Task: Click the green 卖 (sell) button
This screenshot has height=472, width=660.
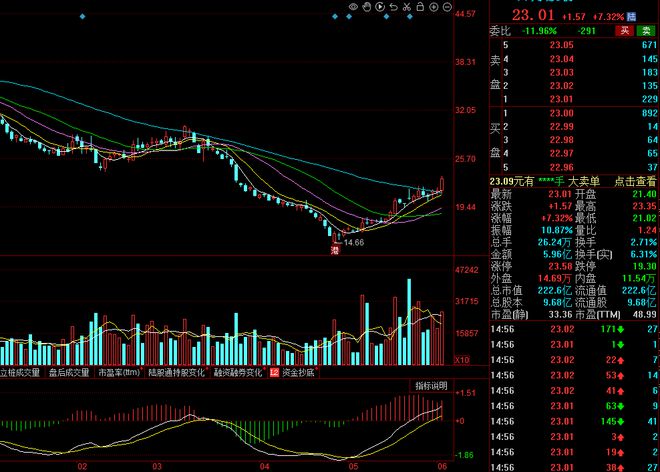Action: click(645, 31)
